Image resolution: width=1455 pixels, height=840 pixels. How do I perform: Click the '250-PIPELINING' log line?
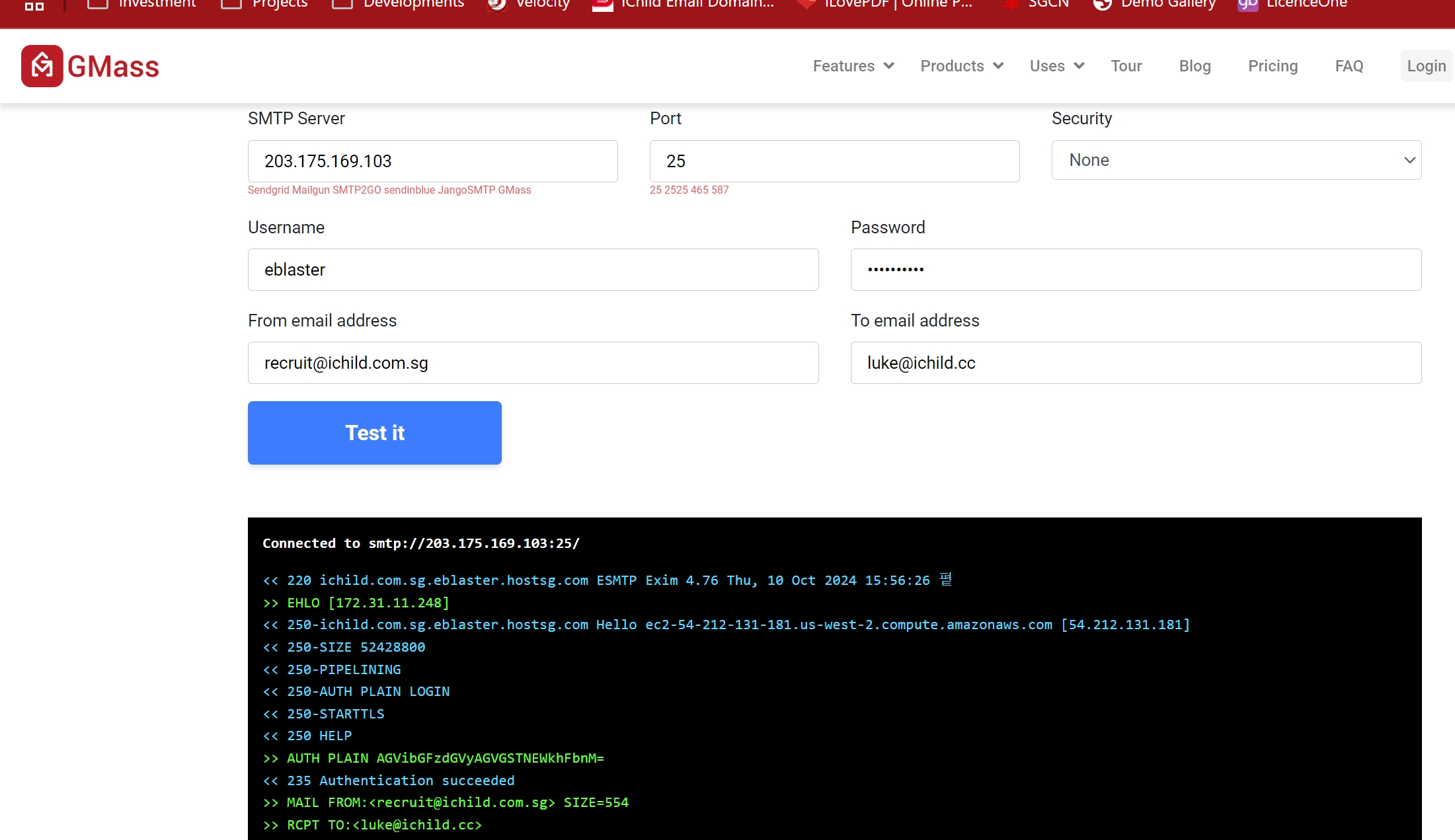tap(332, 669)
